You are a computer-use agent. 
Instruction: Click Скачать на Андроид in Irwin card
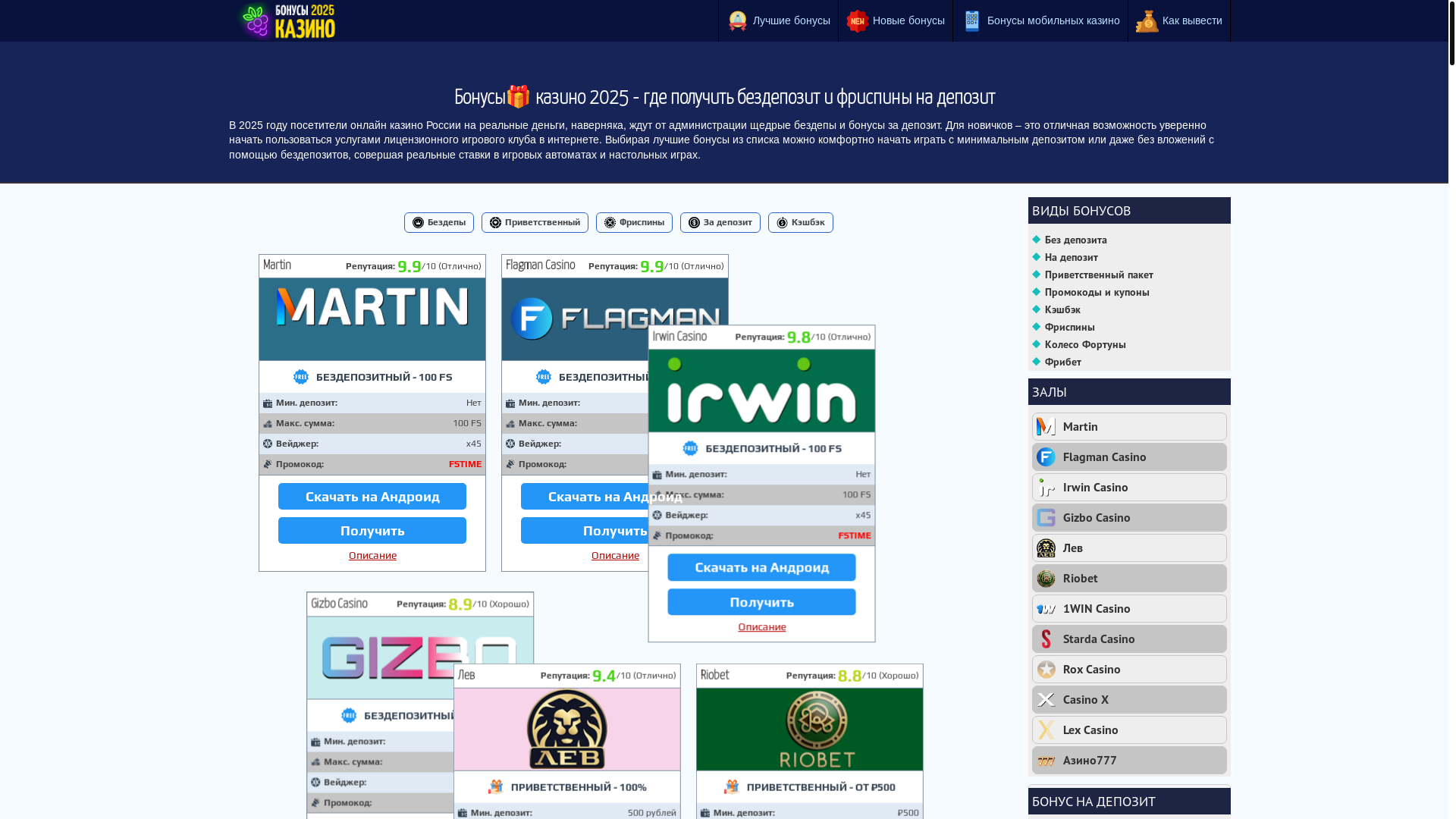coord(761,567)
